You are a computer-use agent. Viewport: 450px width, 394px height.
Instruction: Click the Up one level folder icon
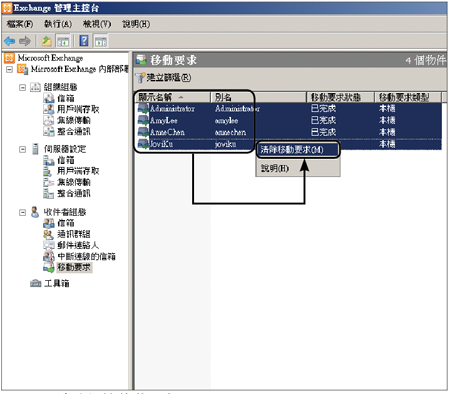[46, 41]
